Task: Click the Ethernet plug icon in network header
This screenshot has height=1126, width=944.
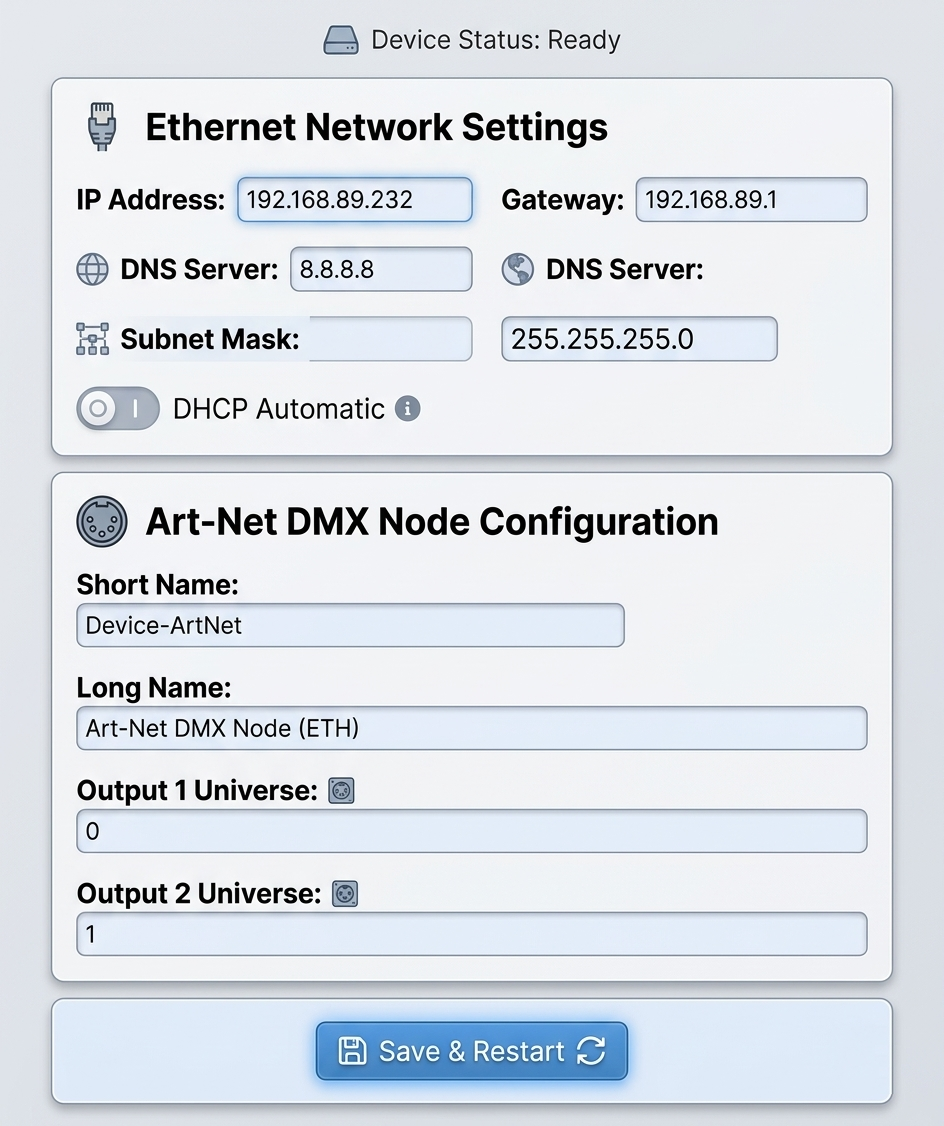Action: coord(102,126)
